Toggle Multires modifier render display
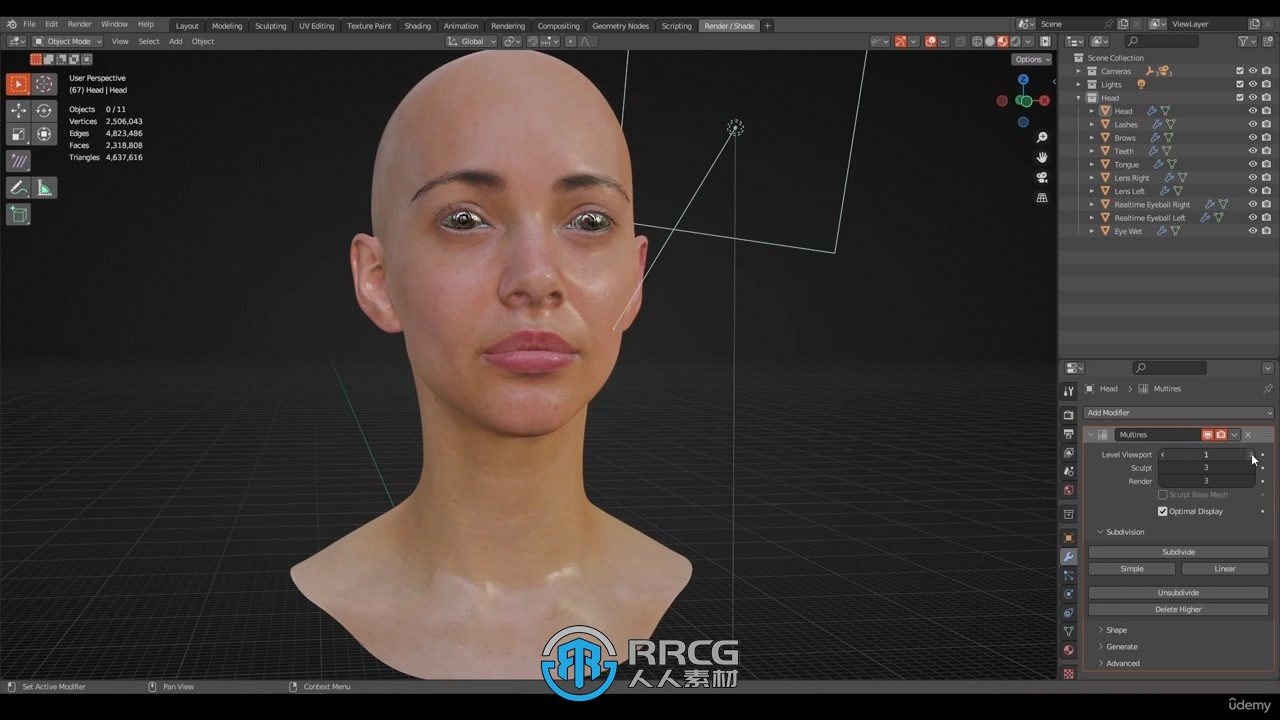Viewport: 1280px width, 720px height. pyautogui.click(x=1221, y=435)
